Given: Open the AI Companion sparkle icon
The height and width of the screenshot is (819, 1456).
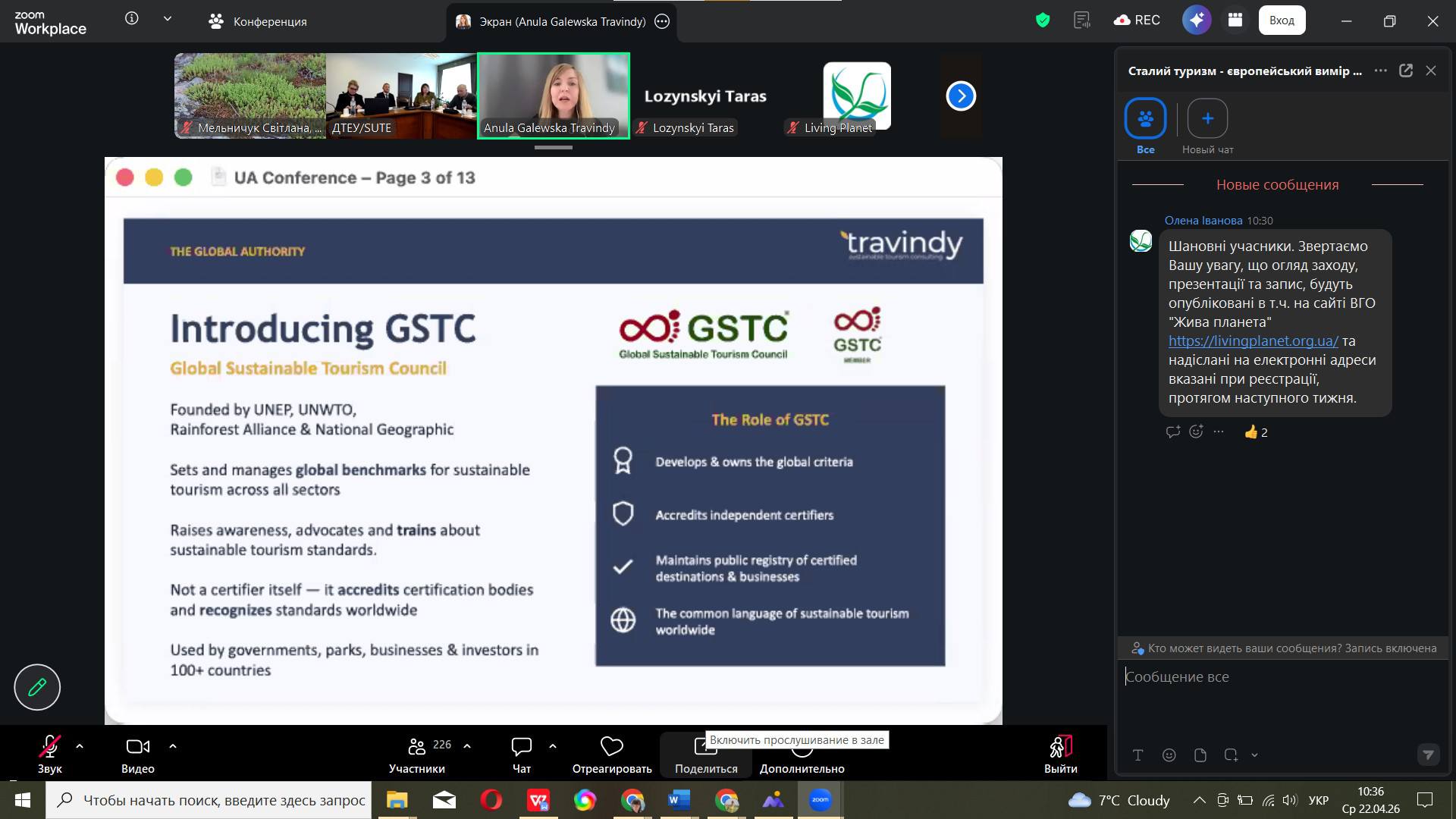Looking at the screenshot, I should pyautogui.click(x=1196, y=20).
